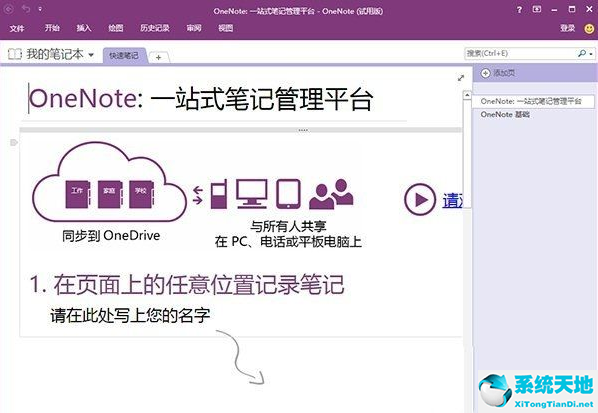
Task: Click the notebook icon beside 我的笔记本
Action: pyautogui.click(x=15, y=54)
